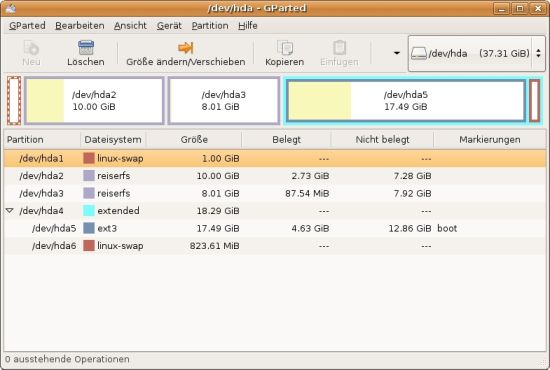Select the small hda6 swap block in disk map
The height and width of the screenshot is (370, 550).
click(535, 101)
